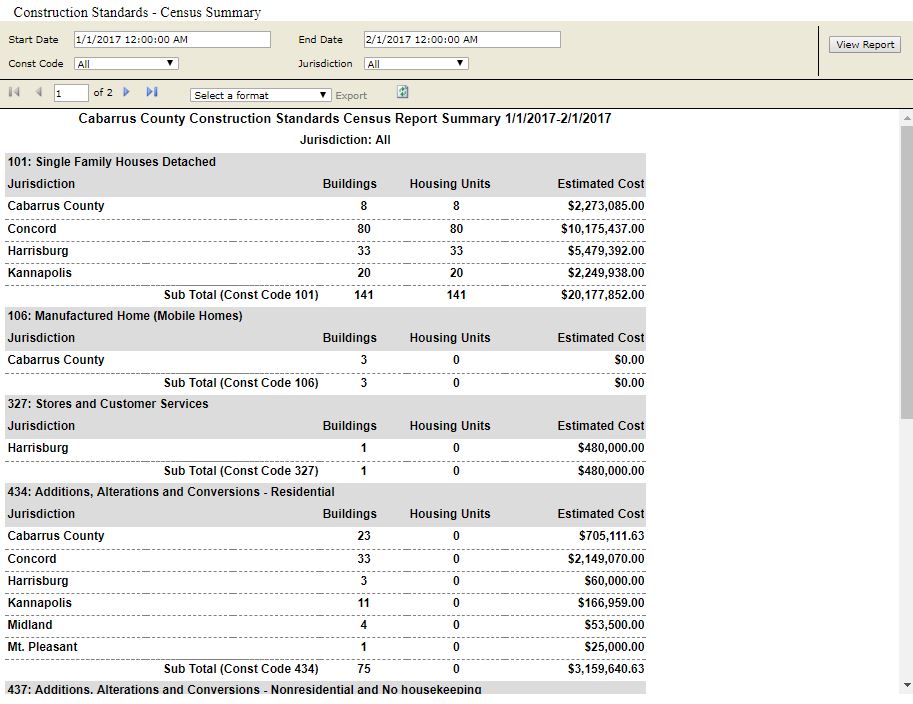Focus the End Date field
Screen dimensions: 913x704
[462, 40]
